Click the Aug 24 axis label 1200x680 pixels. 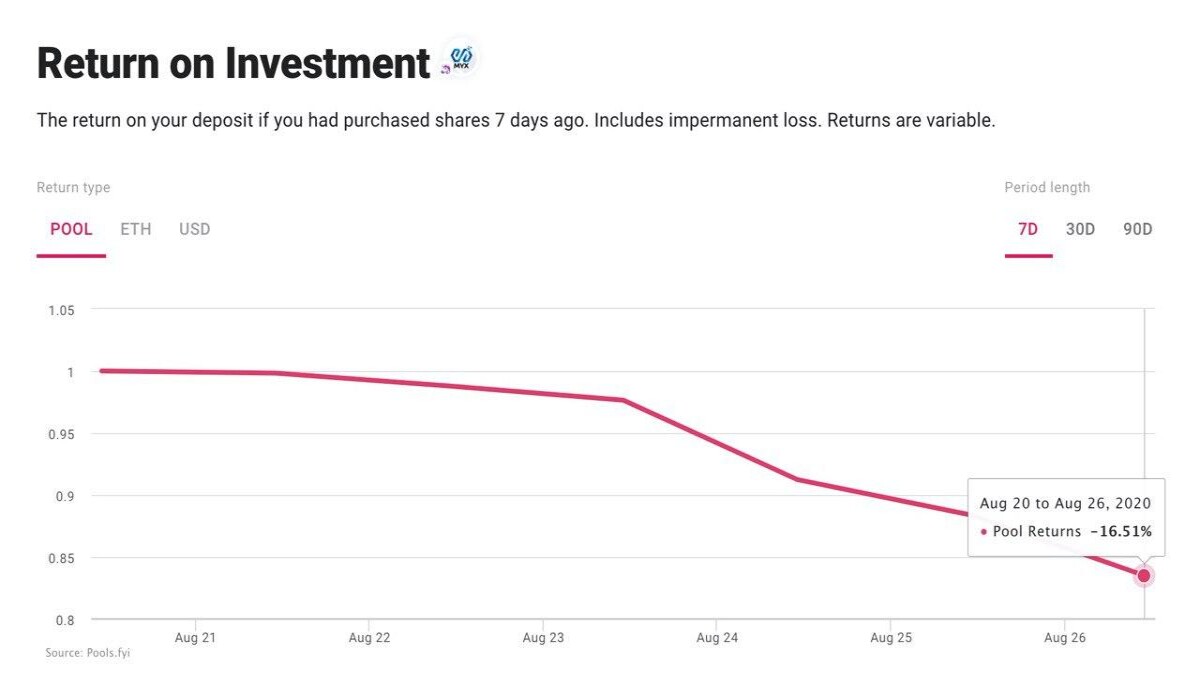(x=717, y=637)
